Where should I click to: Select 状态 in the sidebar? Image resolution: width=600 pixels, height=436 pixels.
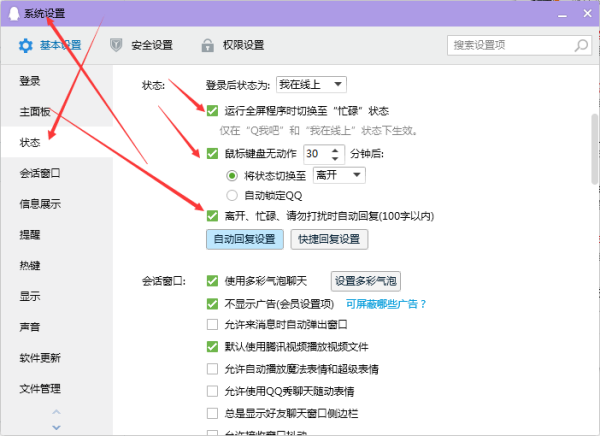point(57,142)
